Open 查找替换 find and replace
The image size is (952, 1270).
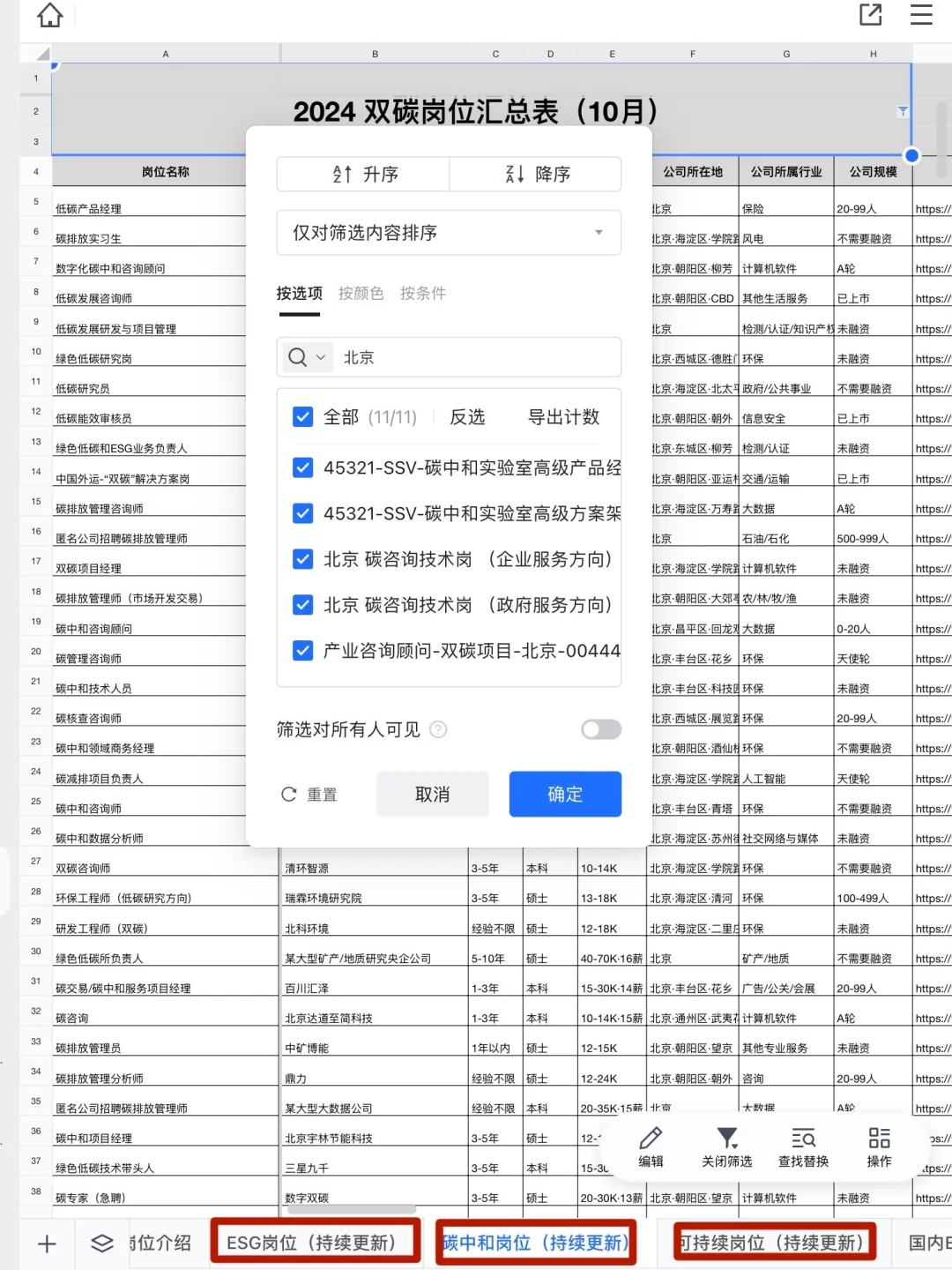pyautogui.click(x=801, y=1147)
